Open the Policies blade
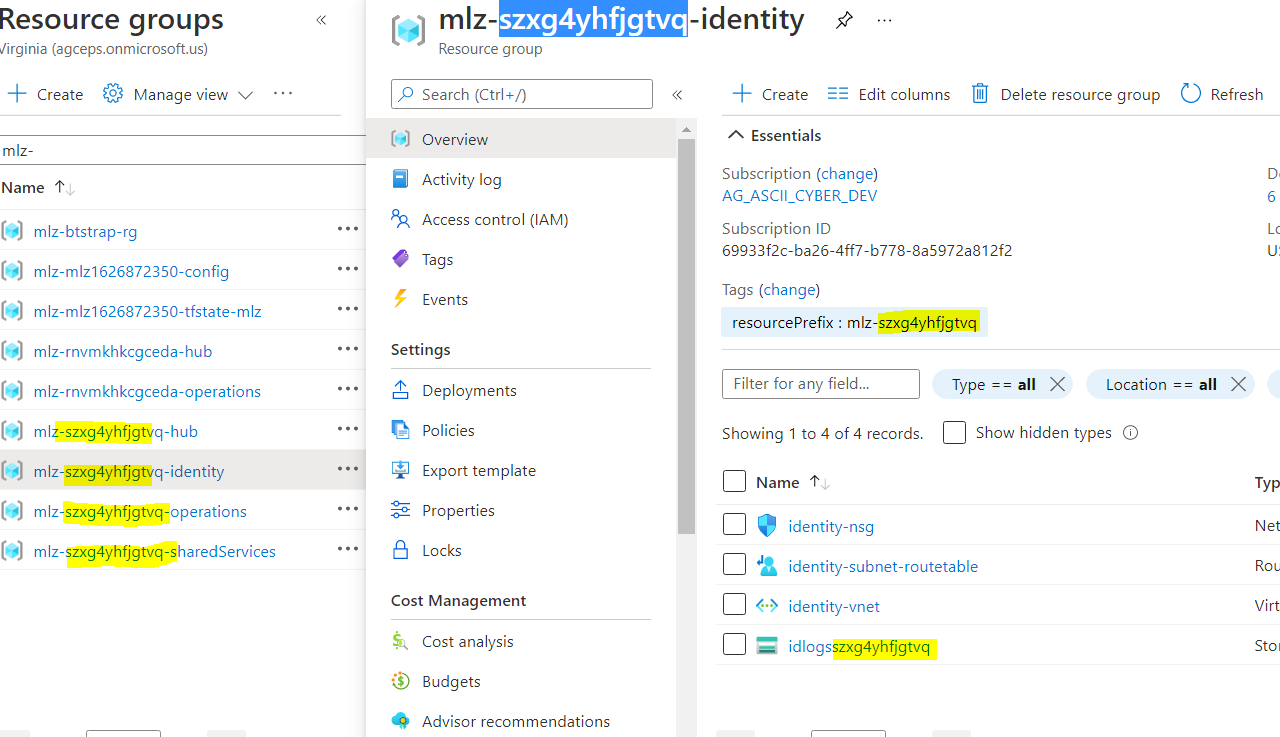 click(x=450, y=430)
